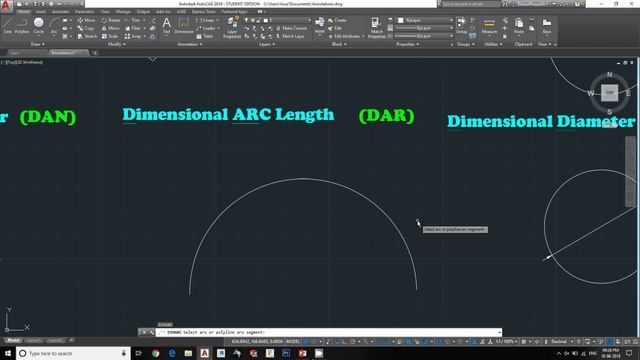Open the Insert ribbon tab
This screenshot has height=360, width=640.
tap(41, 12)
